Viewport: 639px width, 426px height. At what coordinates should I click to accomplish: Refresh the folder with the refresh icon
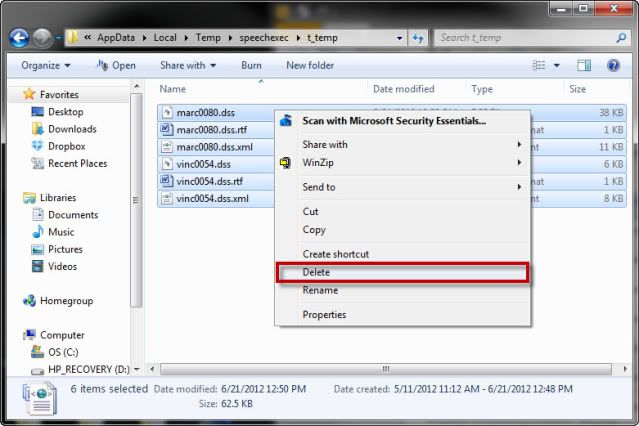[418, 38]
